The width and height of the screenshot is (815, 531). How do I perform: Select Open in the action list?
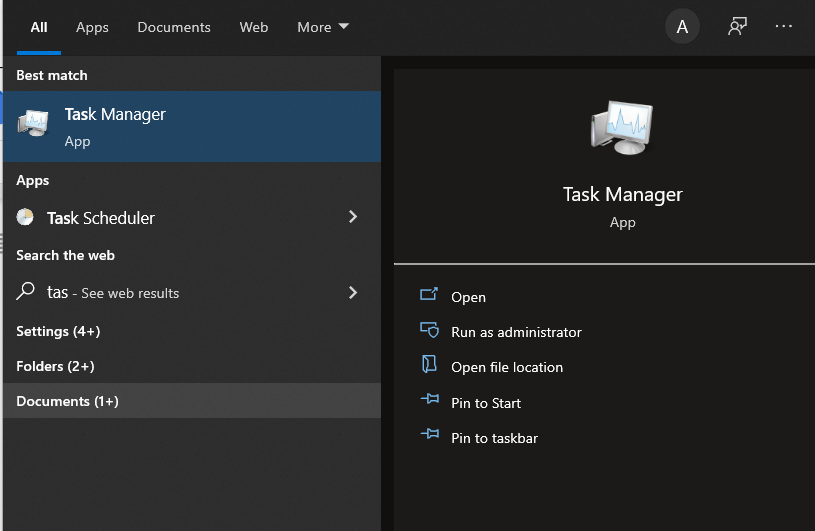[468, 297]
